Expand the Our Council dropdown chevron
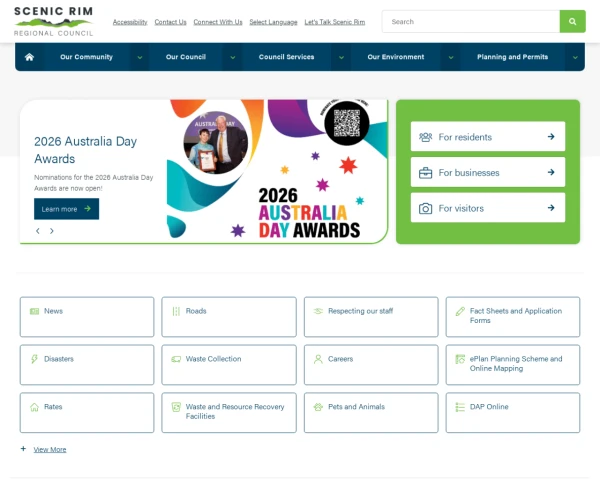600x480 pixels. (233, 57)
